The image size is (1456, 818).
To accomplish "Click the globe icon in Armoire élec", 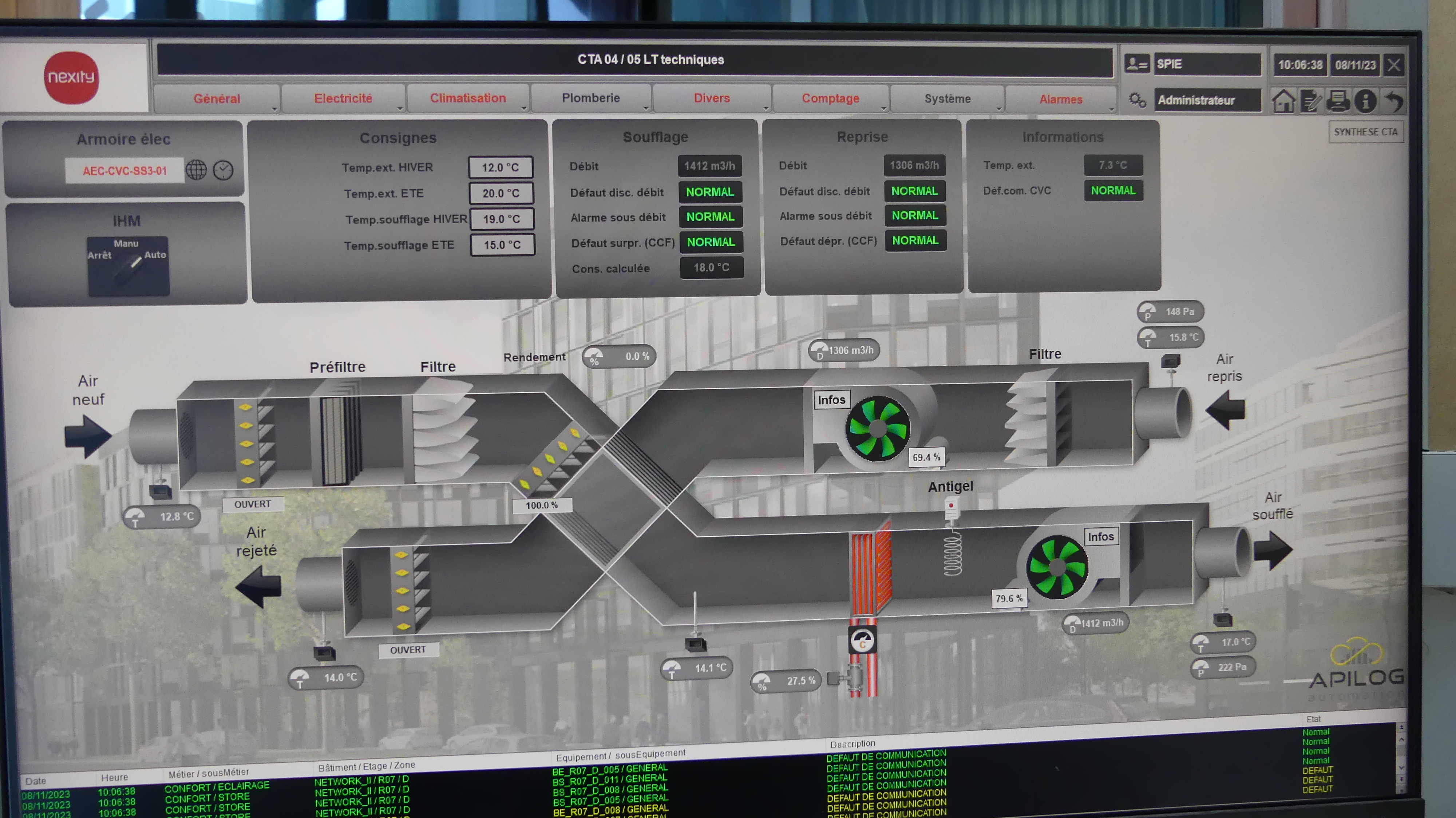I will coord(196,170).
